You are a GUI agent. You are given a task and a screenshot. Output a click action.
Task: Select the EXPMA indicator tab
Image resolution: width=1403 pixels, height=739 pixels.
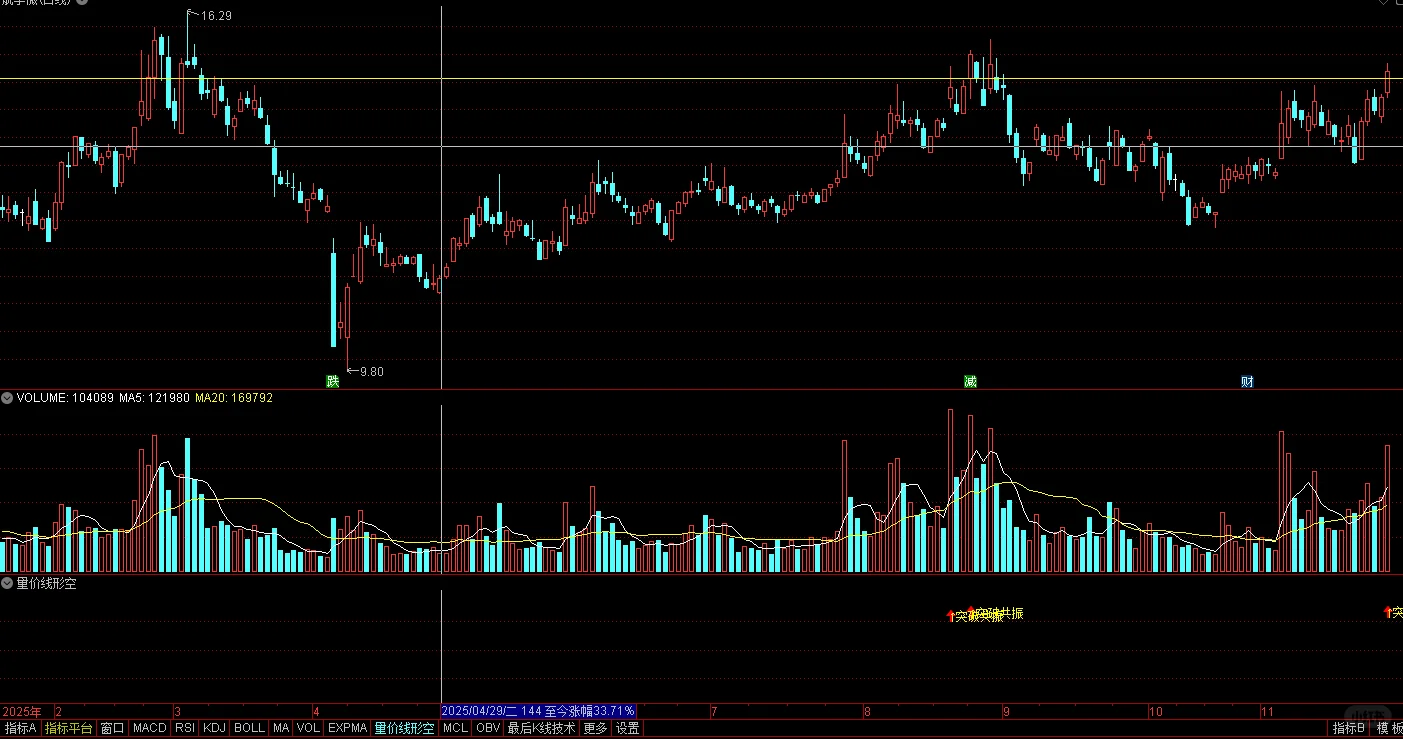(348, 729)
